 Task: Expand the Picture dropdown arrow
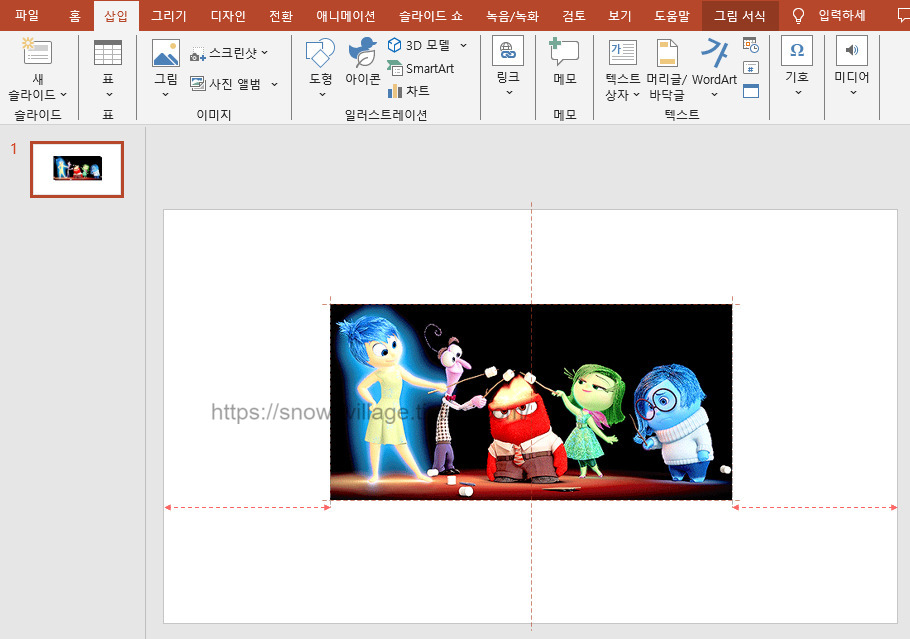coord(165,95)
